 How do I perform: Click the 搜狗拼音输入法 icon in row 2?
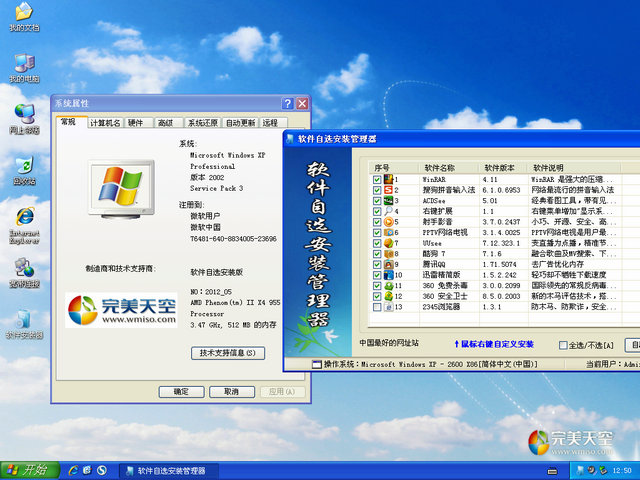(388, 190)
